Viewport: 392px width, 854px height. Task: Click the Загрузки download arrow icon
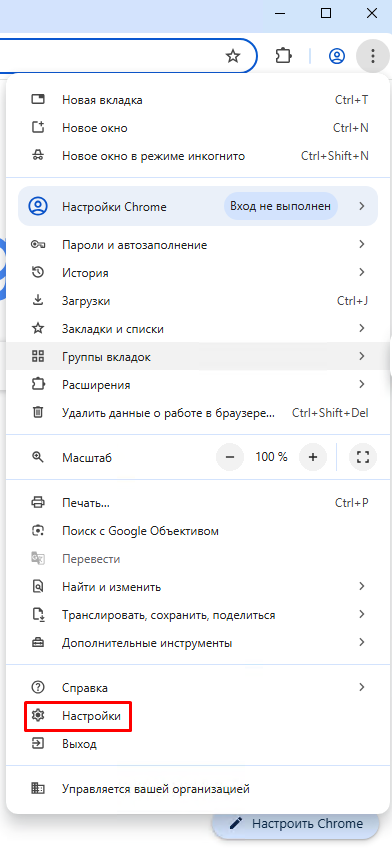click(x=38, y=301)
